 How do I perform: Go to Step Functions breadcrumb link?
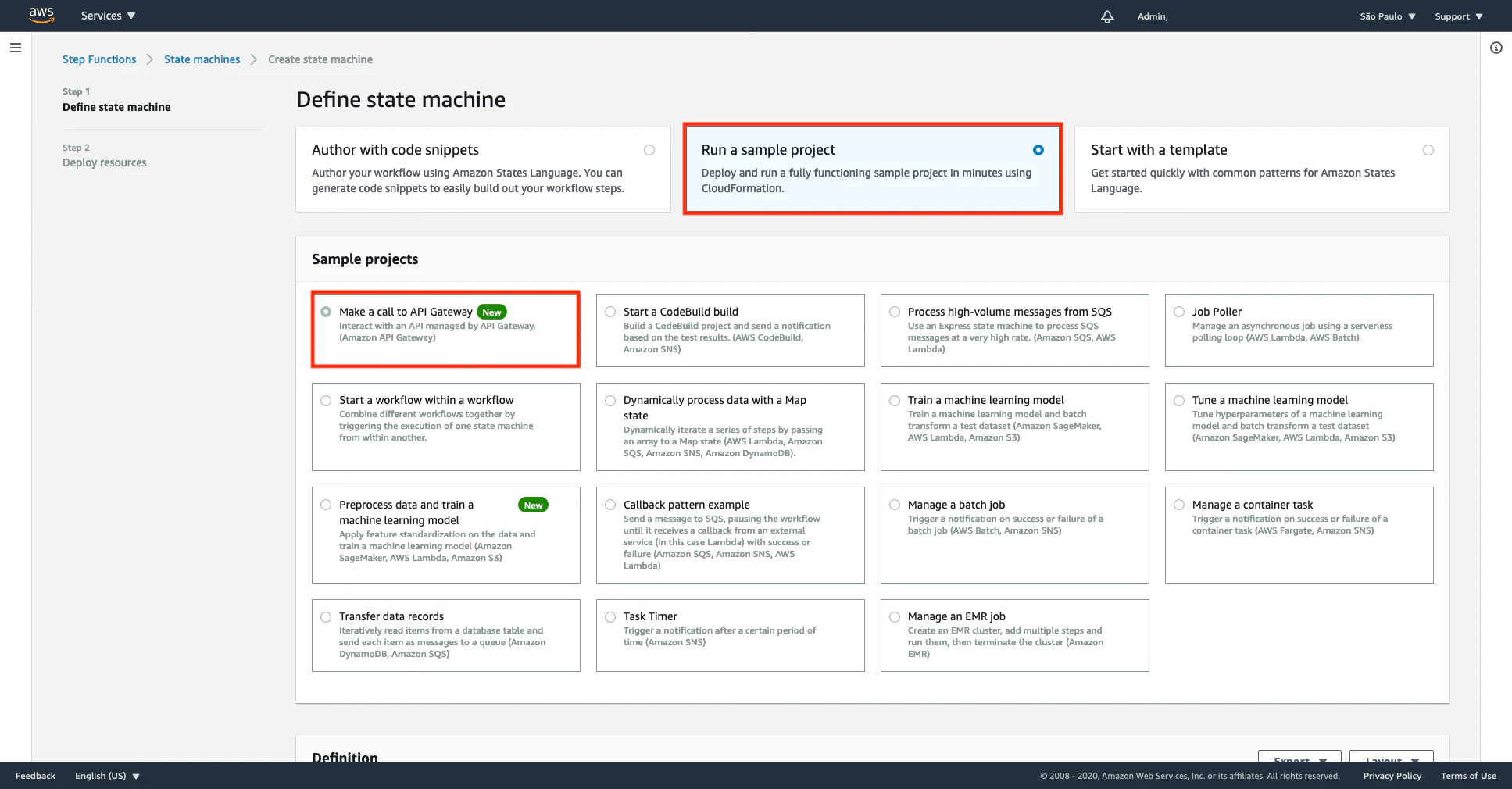click(99, 59)
